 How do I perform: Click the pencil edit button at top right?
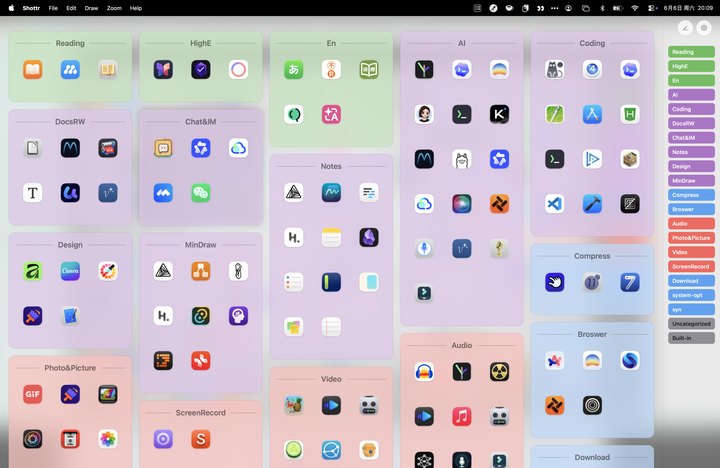click(x=685, y=28)
